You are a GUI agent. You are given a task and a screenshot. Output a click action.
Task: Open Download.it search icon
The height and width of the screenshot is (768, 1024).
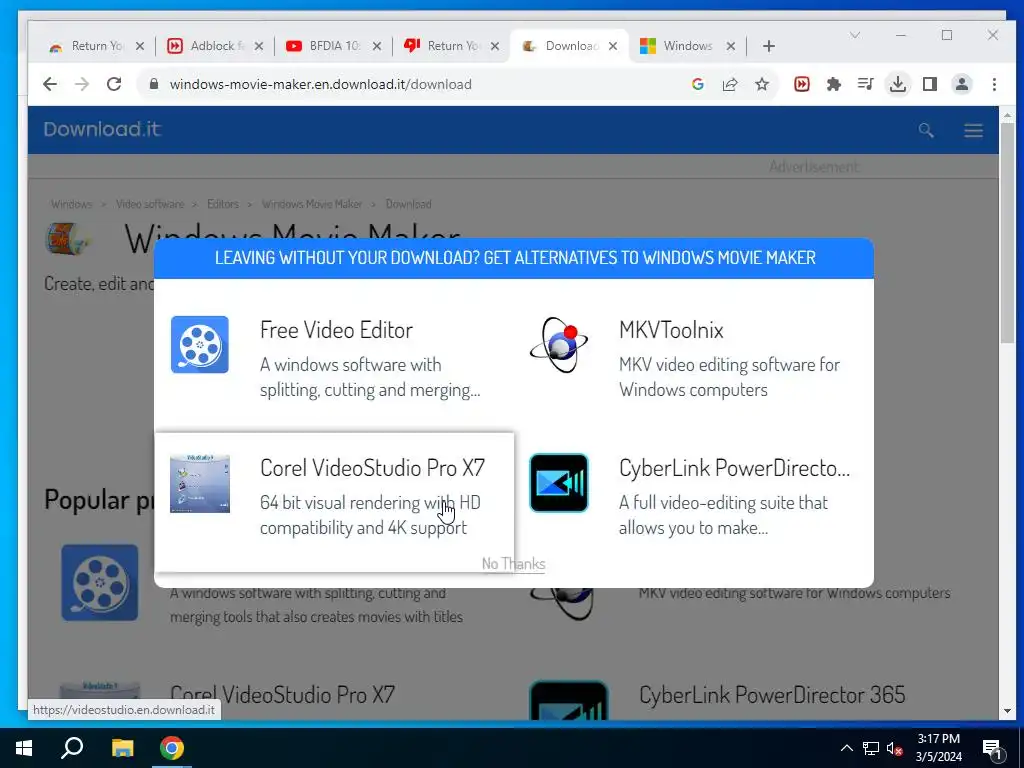[x=926, y=131]
